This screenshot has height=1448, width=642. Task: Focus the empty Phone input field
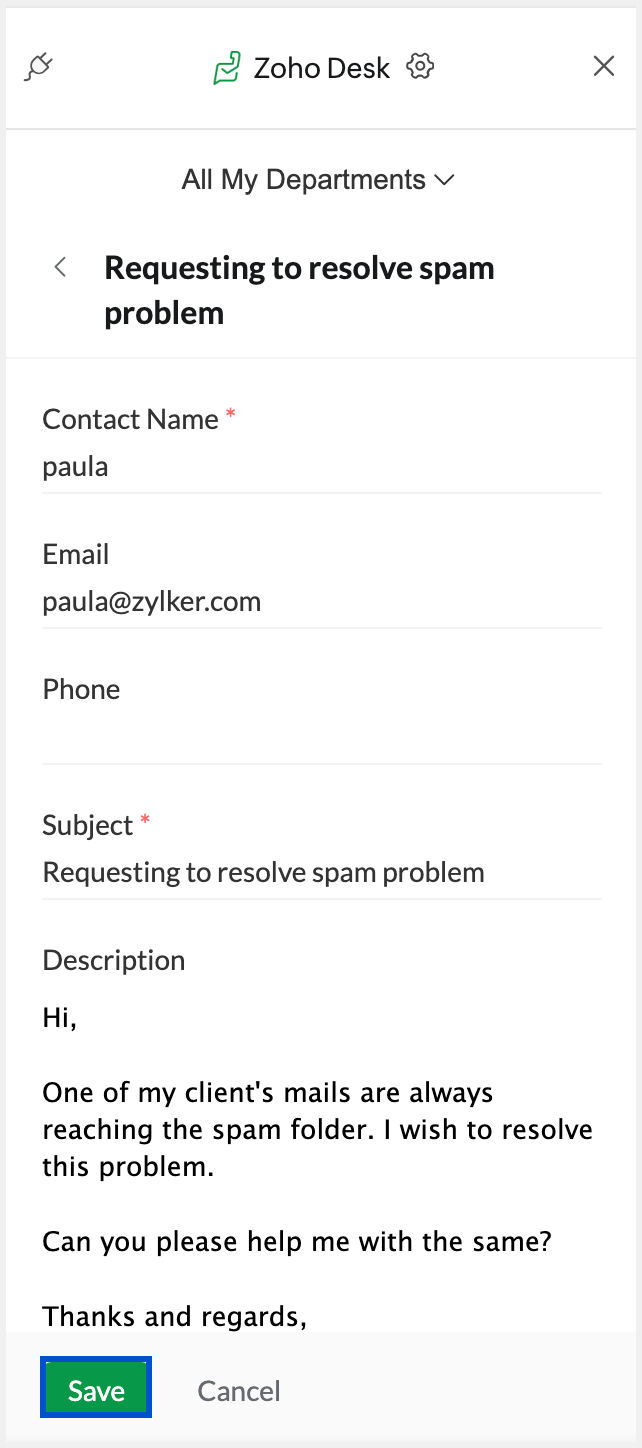321,740
